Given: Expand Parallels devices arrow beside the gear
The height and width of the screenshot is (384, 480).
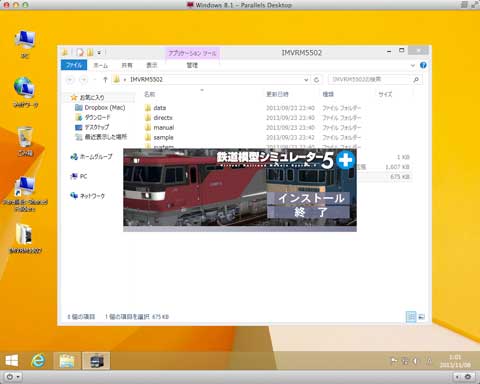Looking at the screenshot, I should (457, 377).
